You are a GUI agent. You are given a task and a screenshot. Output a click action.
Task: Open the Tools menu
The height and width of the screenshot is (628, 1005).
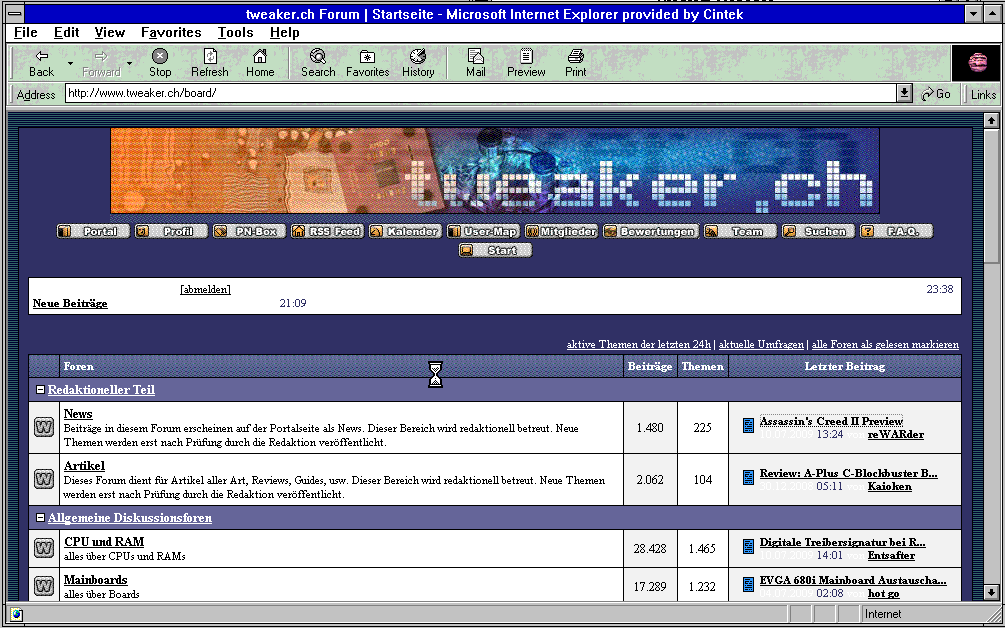point(235,32)
